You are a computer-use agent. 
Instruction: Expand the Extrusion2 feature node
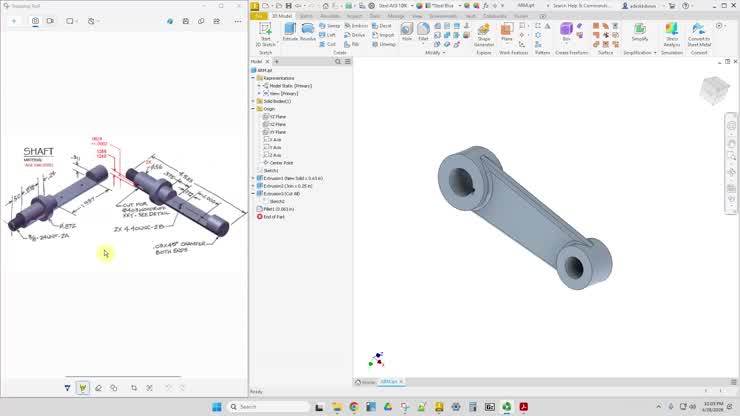[x=253, y=186]
